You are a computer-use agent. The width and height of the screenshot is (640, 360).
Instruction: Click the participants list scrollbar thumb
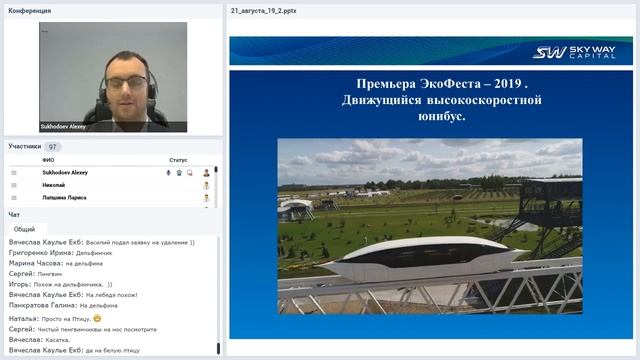[216, 169]
